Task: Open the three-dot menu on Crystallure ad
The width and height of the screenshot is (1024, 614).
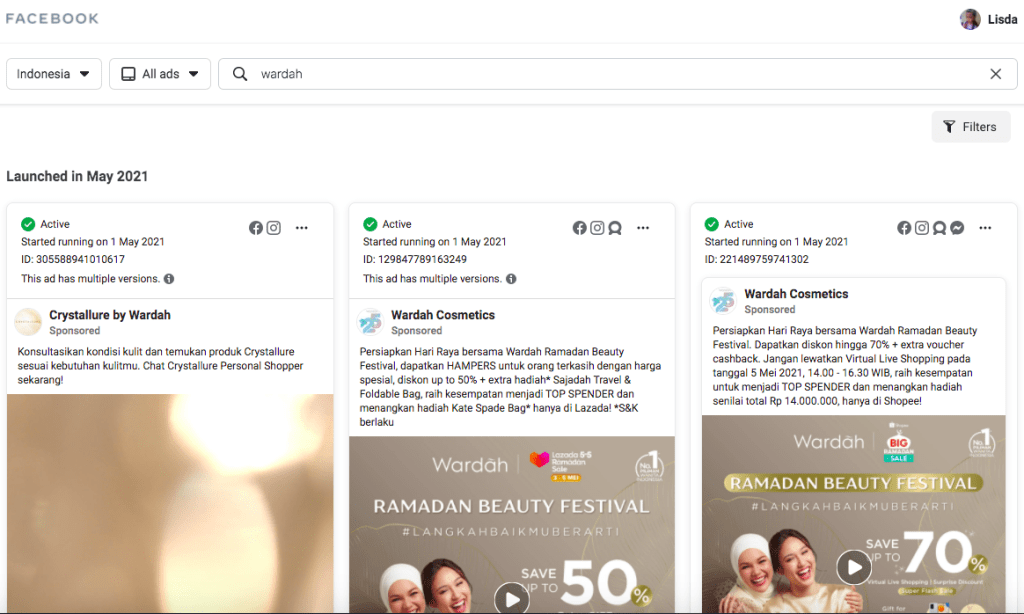Action: [x=302, y=228]
